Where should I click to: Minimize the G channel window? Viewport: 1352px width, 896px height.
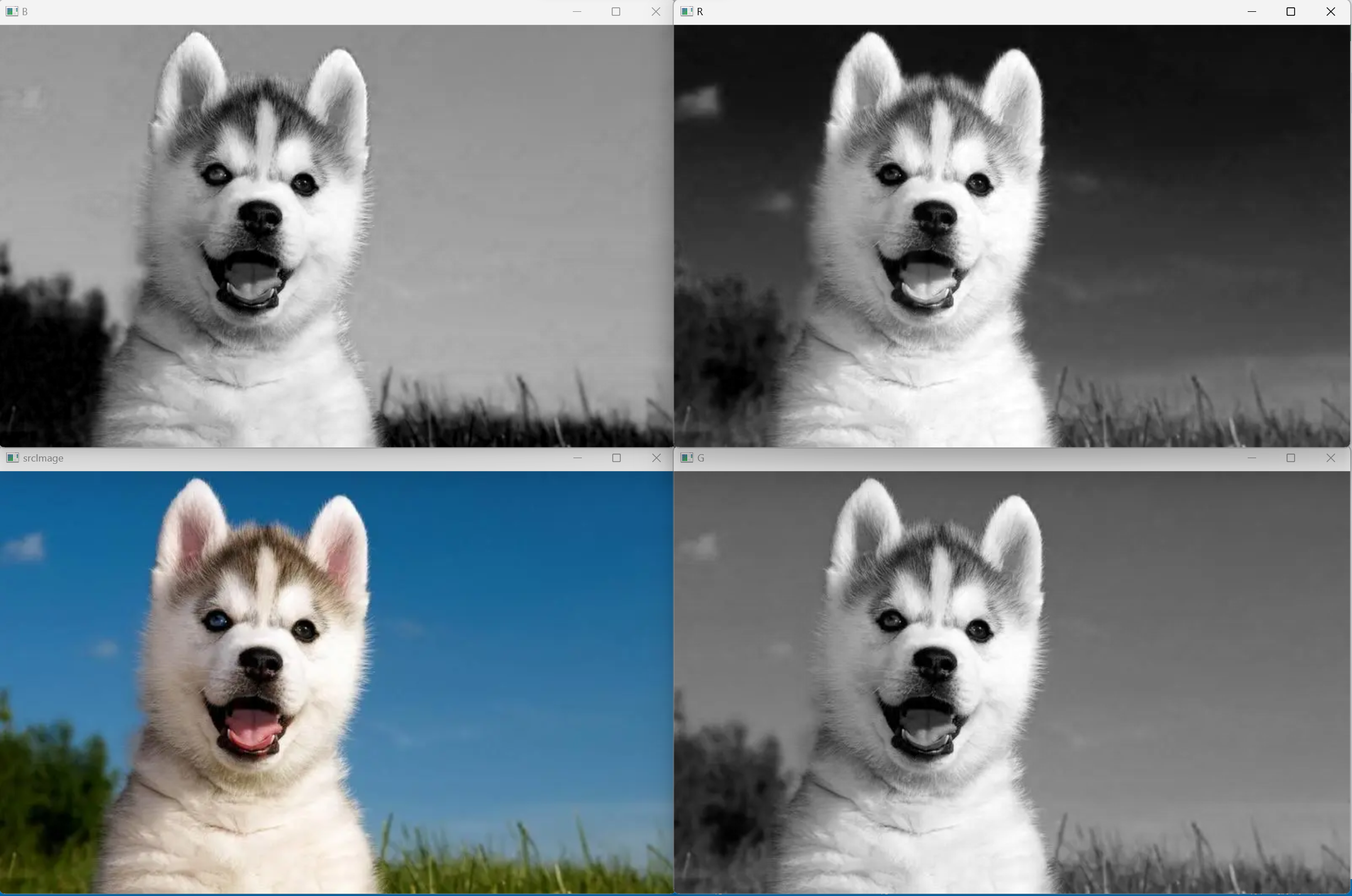pos(1252,458)
